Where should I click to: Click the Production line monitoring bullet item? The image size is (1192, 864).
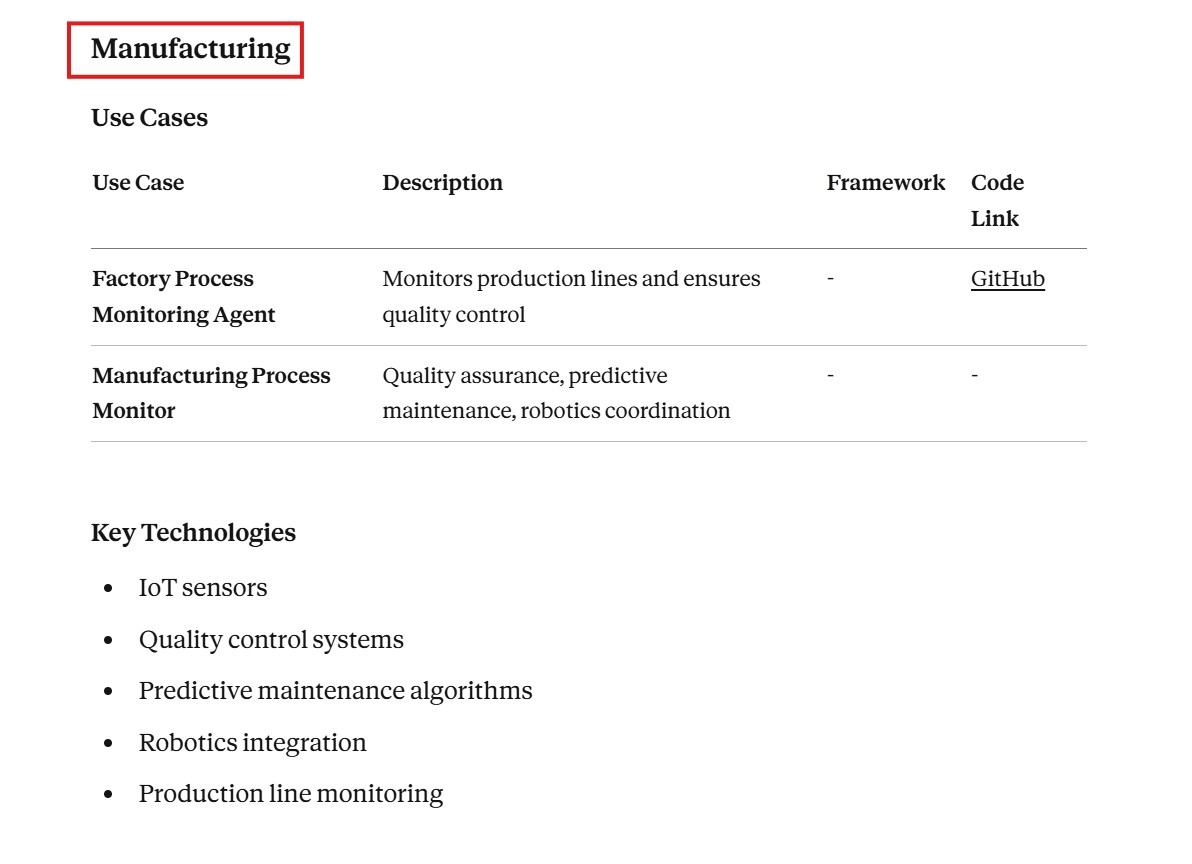(290, 794)
